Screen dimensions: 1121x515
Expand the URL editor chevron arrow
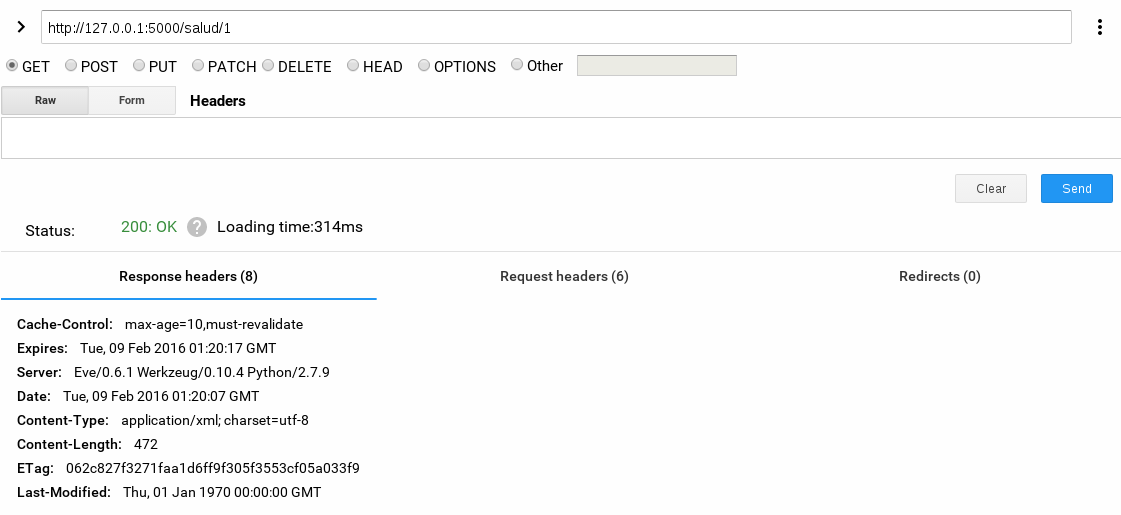coord(21,26)
